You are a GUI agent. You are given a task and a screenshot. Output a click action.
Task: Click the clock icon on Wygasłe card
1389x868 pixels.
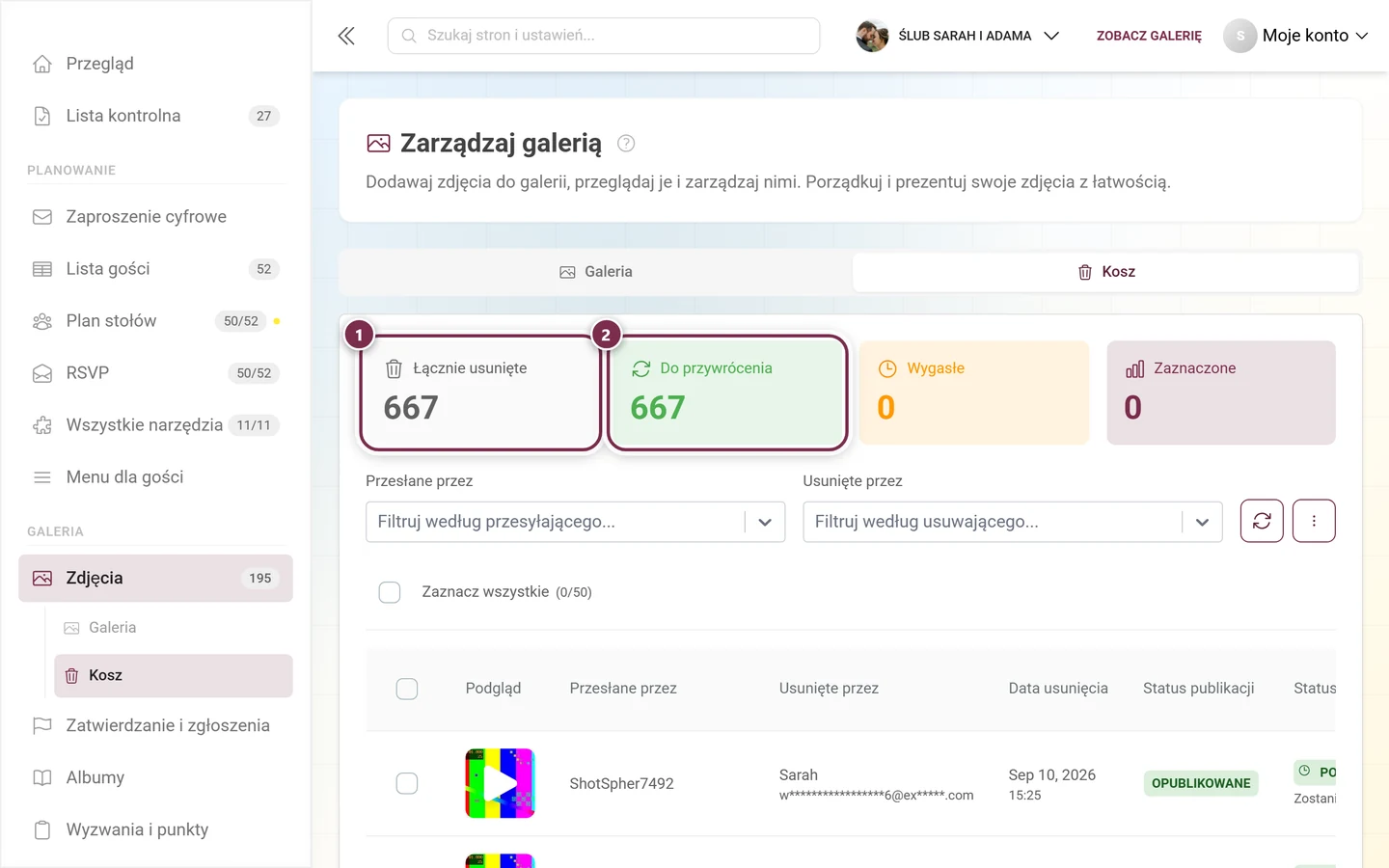coord(887,368)
